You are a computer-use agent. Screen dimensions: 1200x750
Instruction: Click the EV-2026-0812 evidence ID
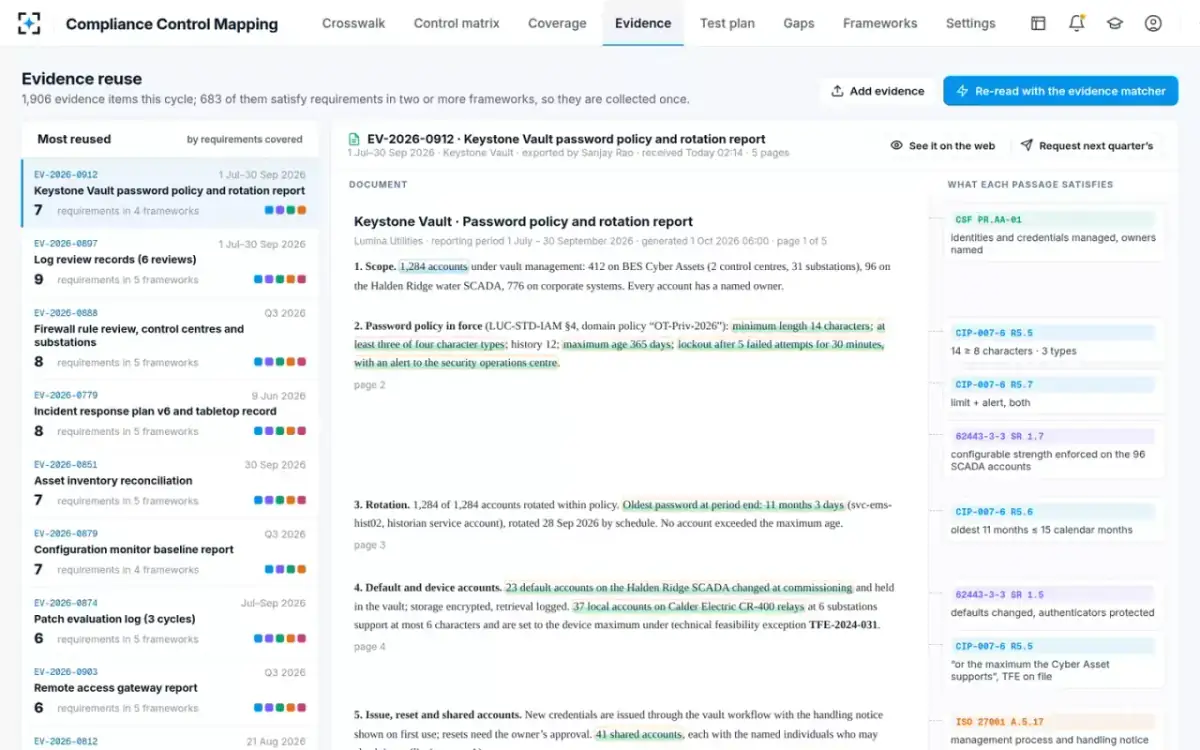[x=66, y=741]
